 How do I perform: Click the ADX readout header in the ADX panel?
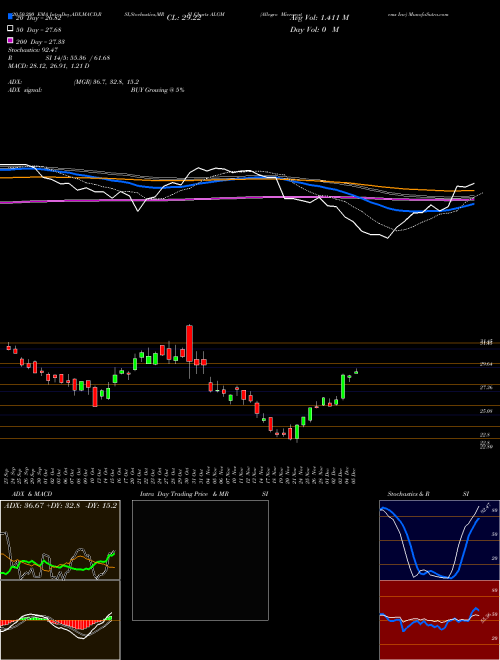coord(60,506)
